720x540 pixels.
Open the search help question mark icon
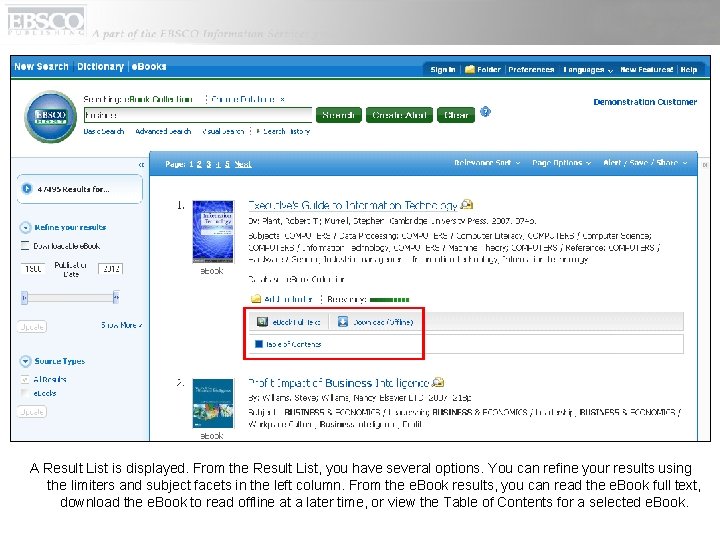[485, 112]
